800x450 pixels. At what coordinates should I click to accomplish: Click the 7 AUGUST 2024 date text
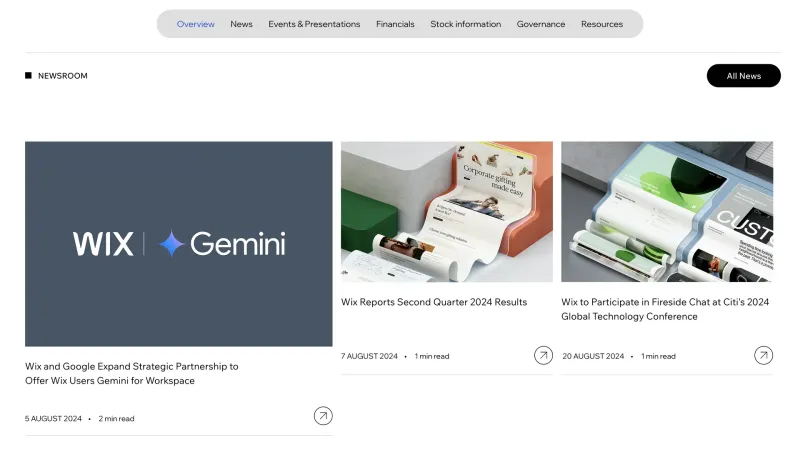[x=369, y=356]
